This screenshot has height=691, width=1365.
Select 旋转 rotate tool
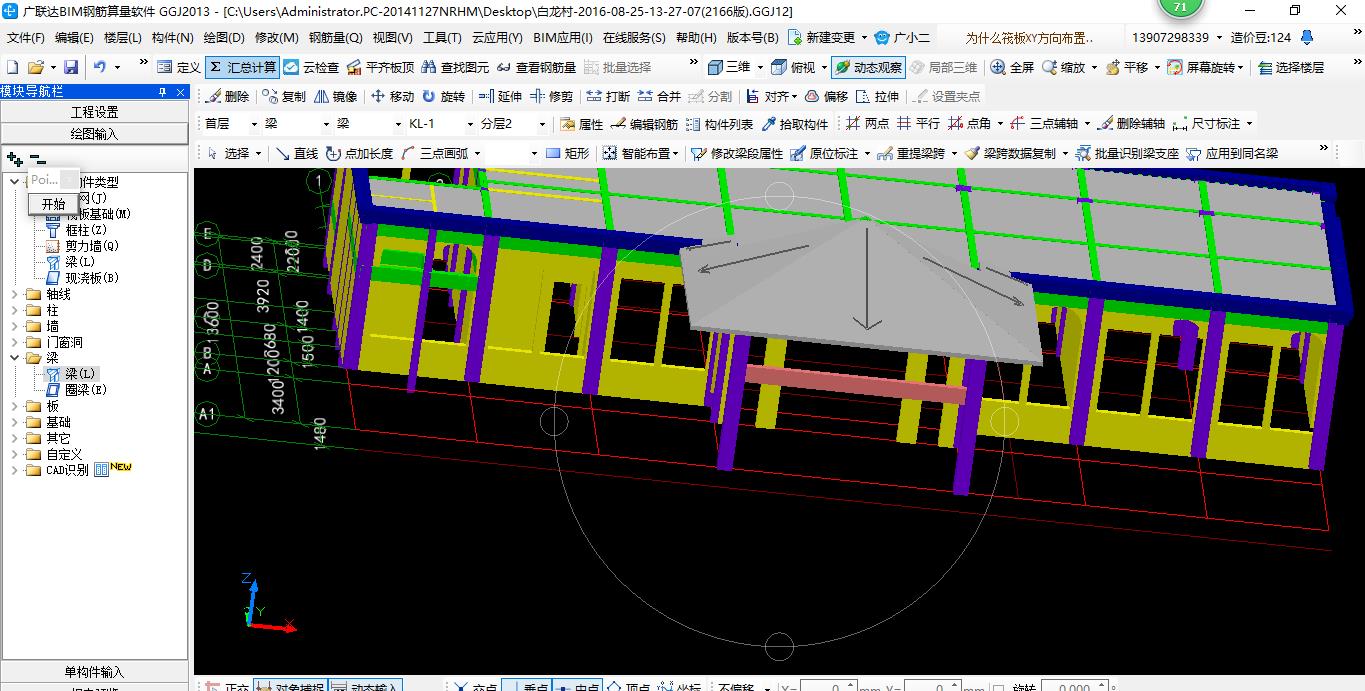443,96
